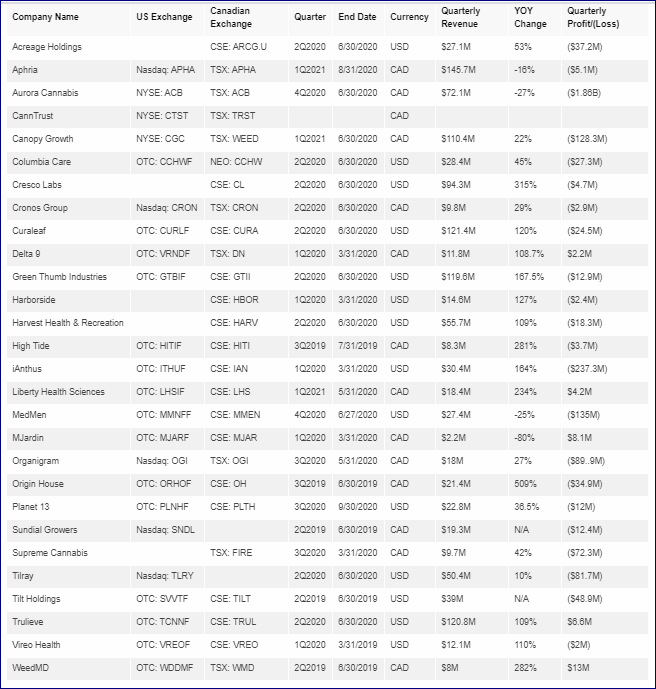Click Harvest Health & Recreation name cell
Screen dimensions: 656x689
pos(68,323)
